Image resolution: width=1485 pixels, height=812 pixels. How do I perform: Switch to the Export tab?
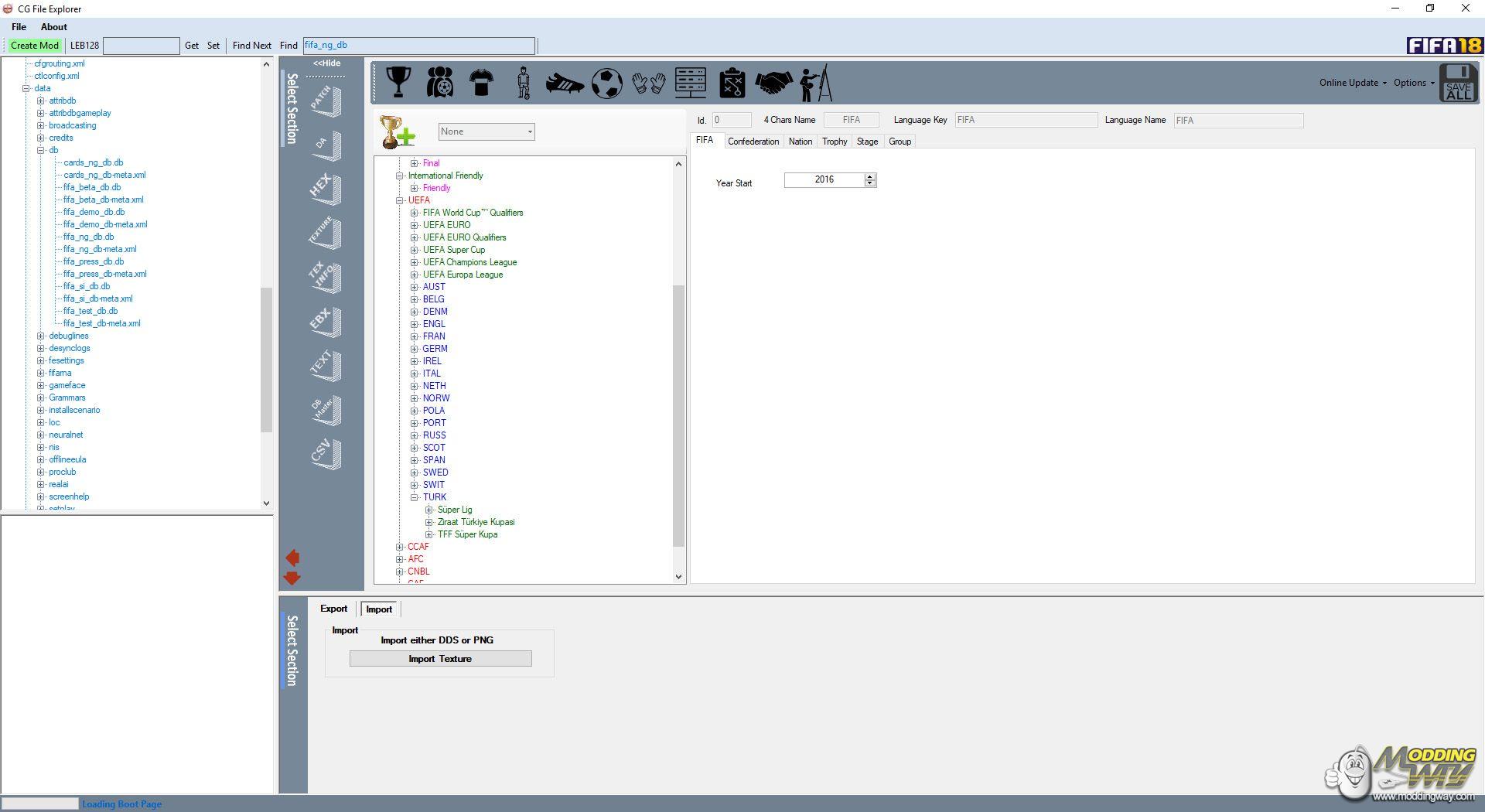tap(334, 609)
